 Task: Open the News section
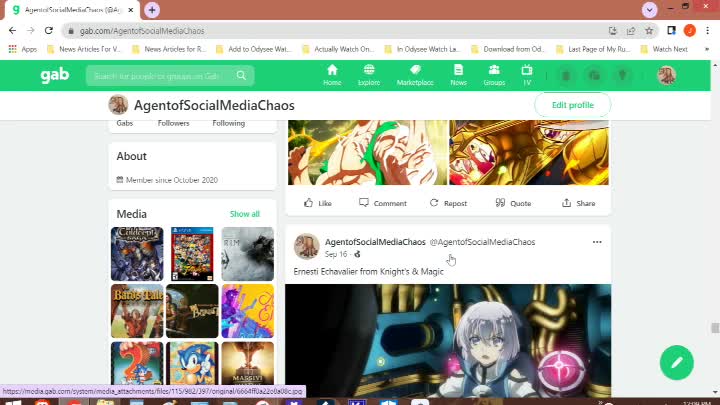coord(458,75)
